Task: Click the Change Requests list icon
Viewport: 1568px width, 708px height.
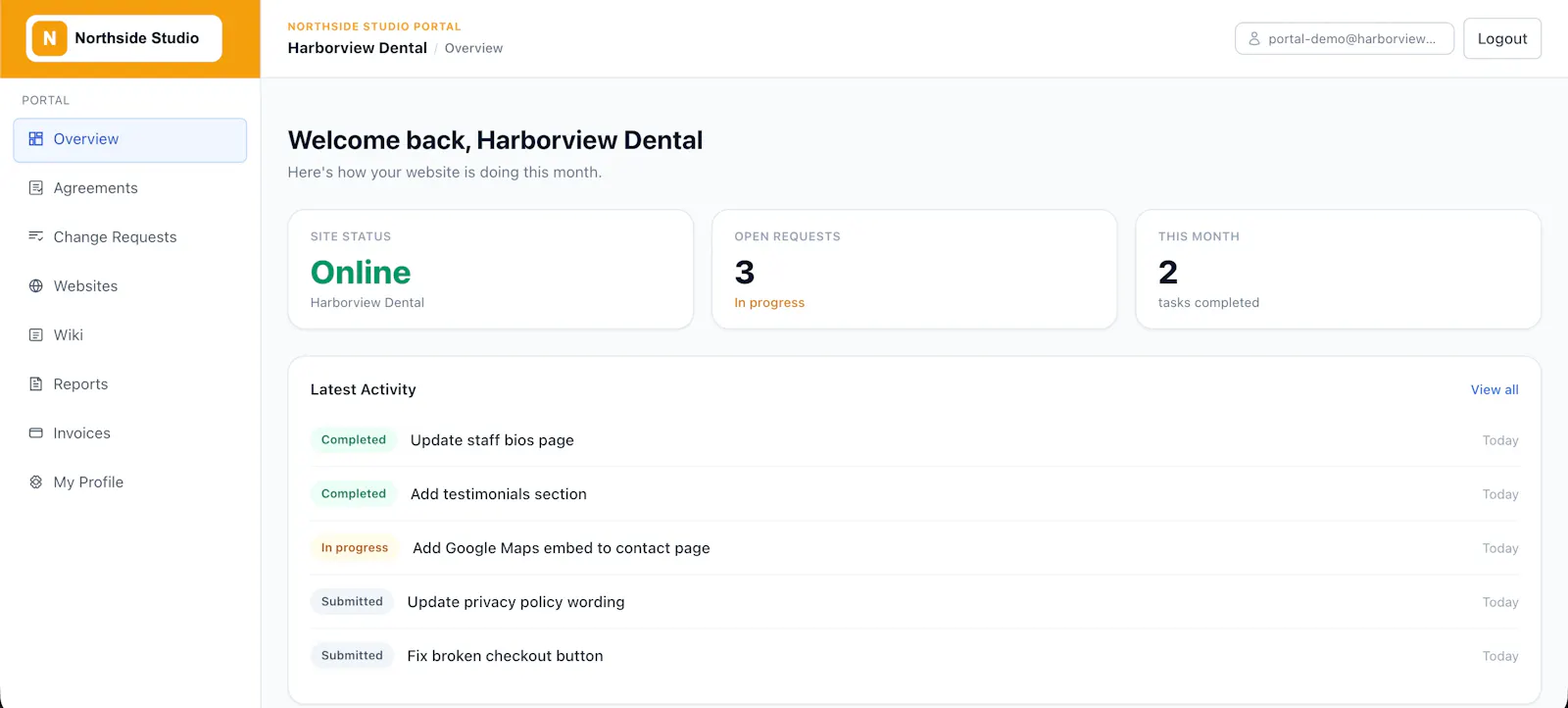Action: [x=36, y=237]
